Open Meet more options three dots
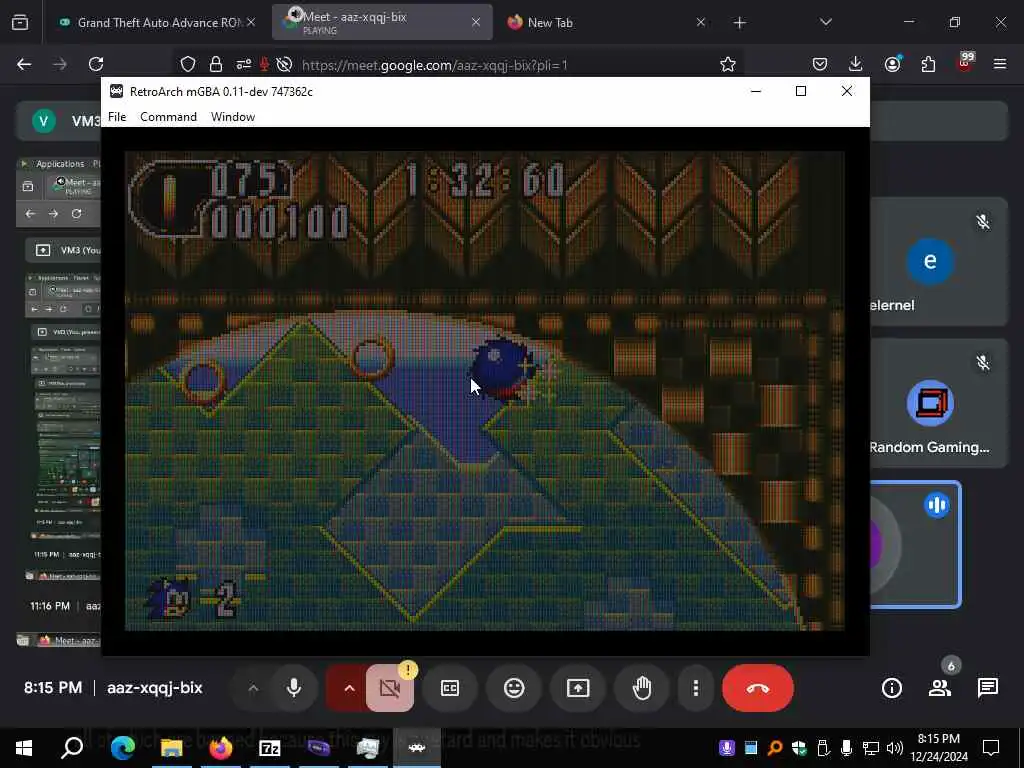This screenshot has height=768, width=1024. pyautogui.click(x=696, y=688)
